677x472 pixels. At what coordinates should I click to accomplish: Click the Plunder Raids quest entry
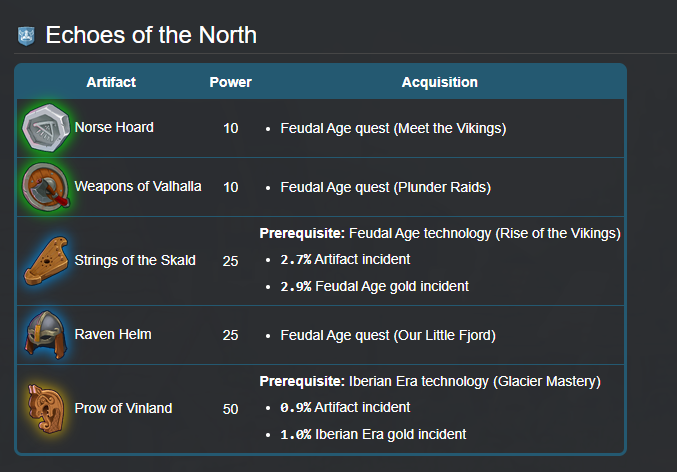tap(386, 187)
